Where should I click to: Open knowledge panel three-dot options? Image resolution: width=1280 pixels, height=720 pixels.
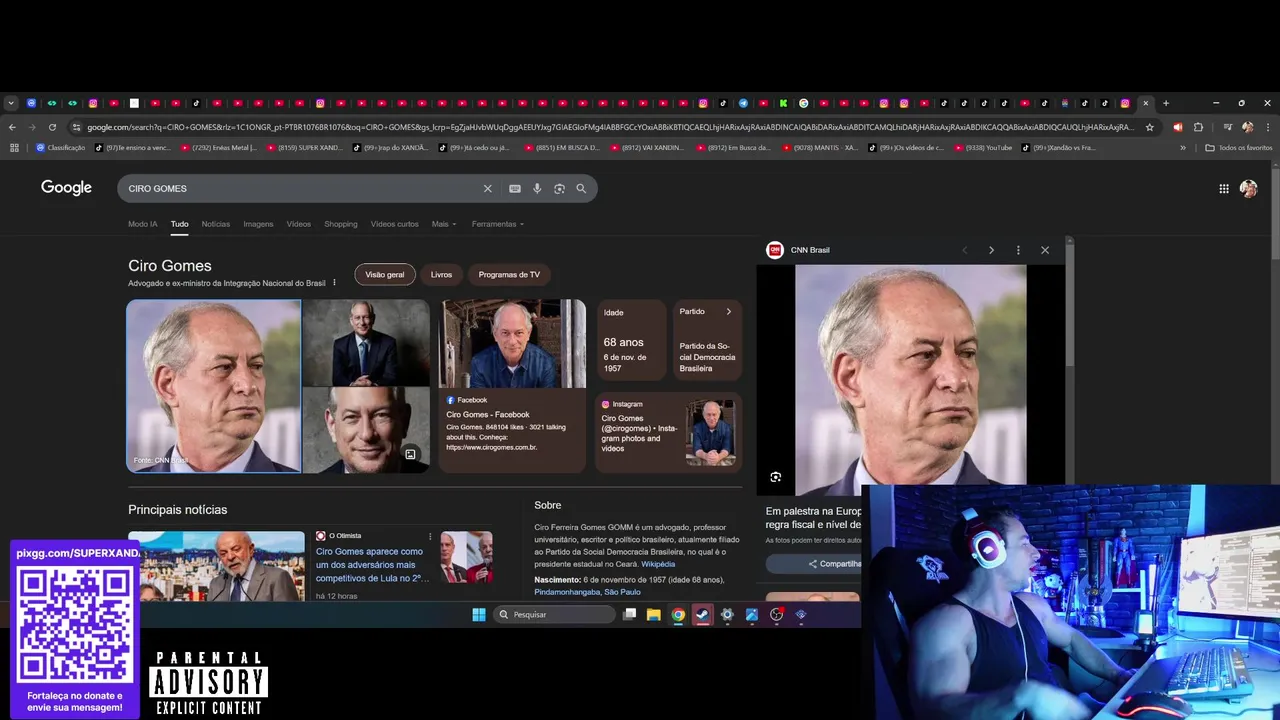coord(334,283)
